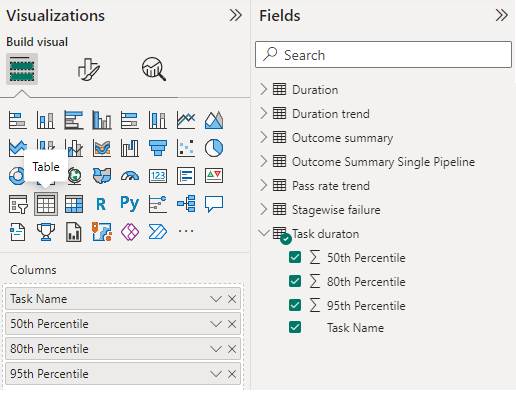Screen dimensions: 516x393
Task: Select the multi-row card visual
Action: 186,176
